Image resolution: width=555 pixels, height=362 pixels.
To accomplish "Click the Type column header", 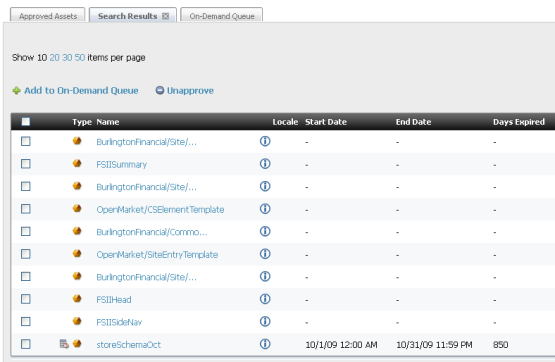I will tap(82, 122).
